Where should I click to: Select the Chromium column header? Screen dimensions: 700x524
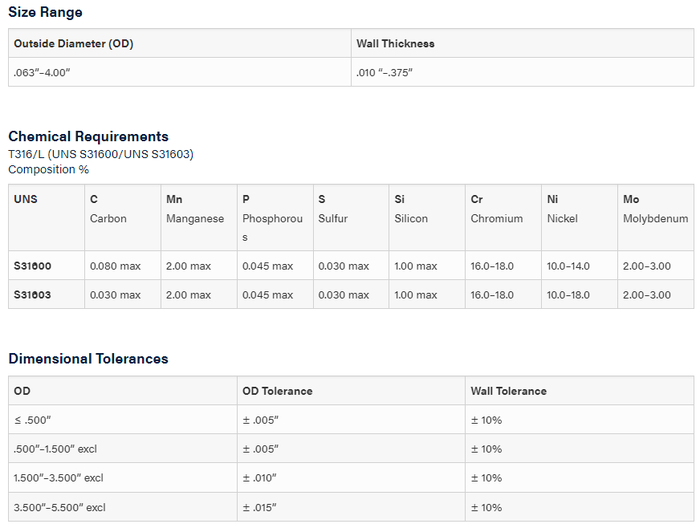tap(497, 209)
